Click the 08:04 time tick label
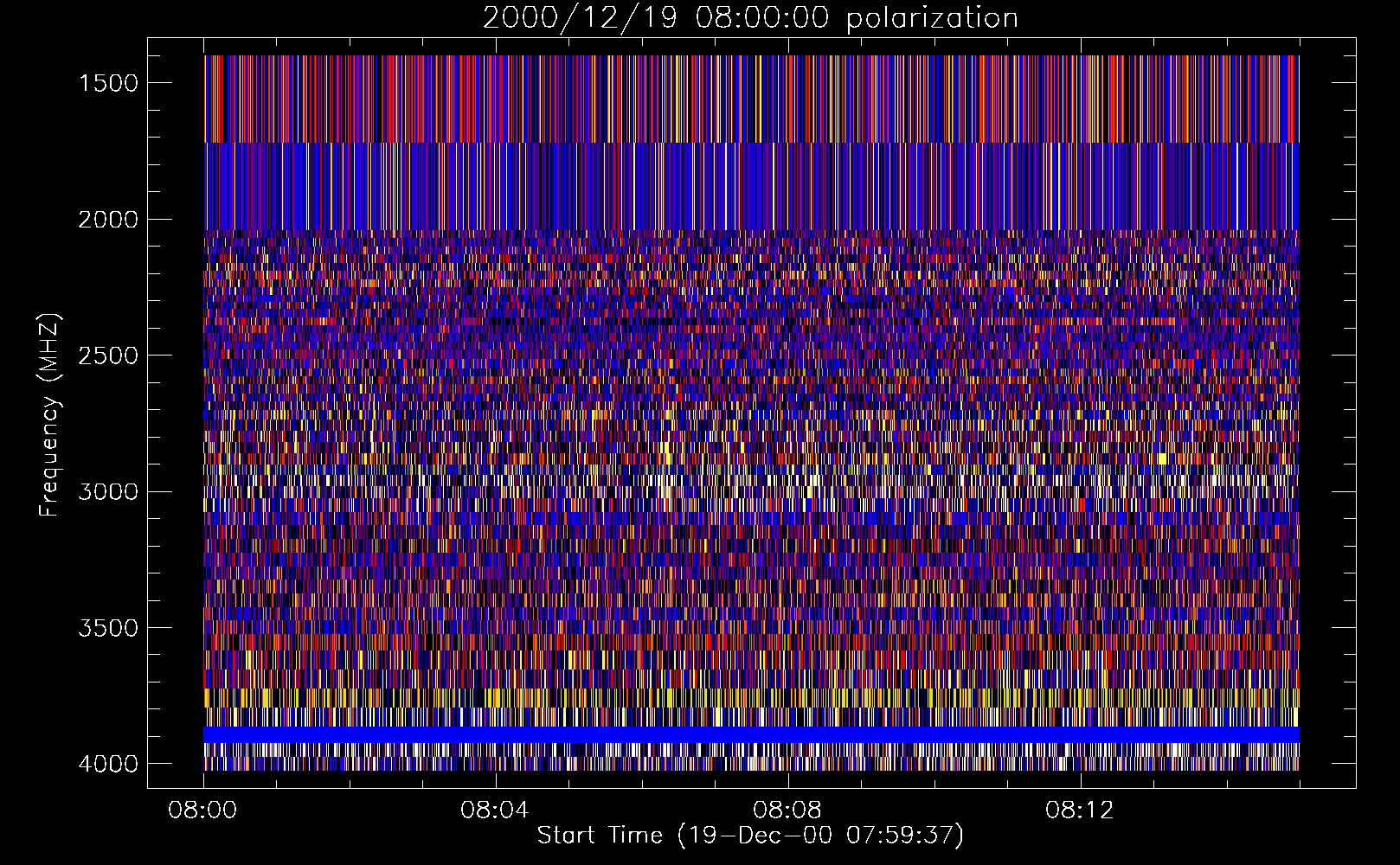Viewport: 1400px width, 865px height. coord(496,811)
